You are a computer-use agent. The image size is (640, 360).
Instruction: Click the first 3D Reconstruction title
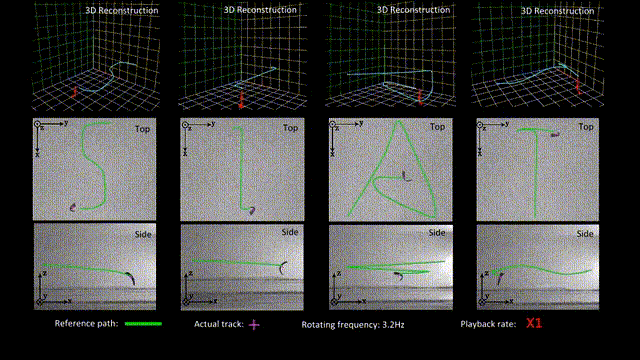coord(122,11)
